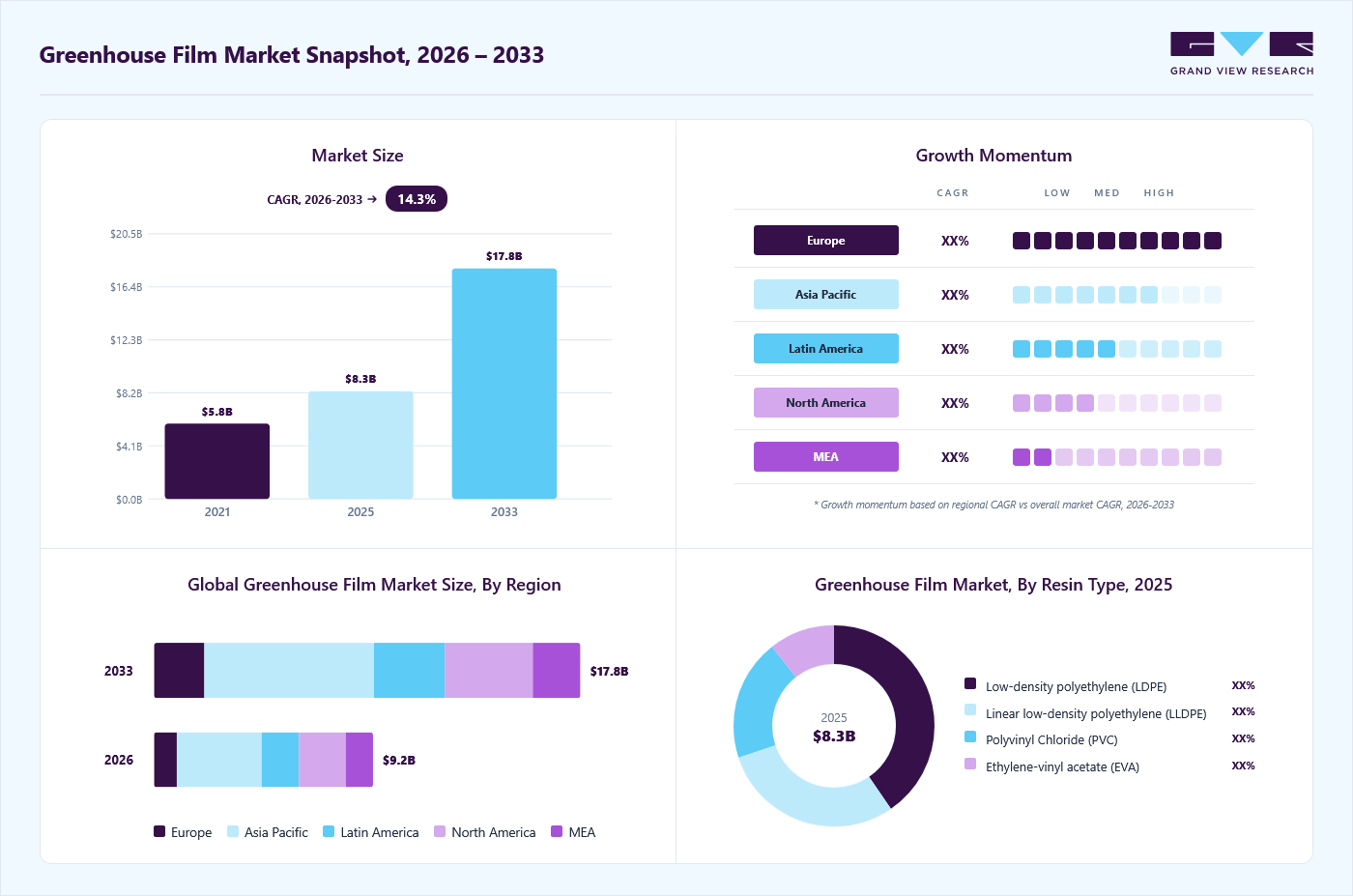The image size is (1353, 896).
Task: Click the Grand View Research logo
Action: [x=1242, y=54]
